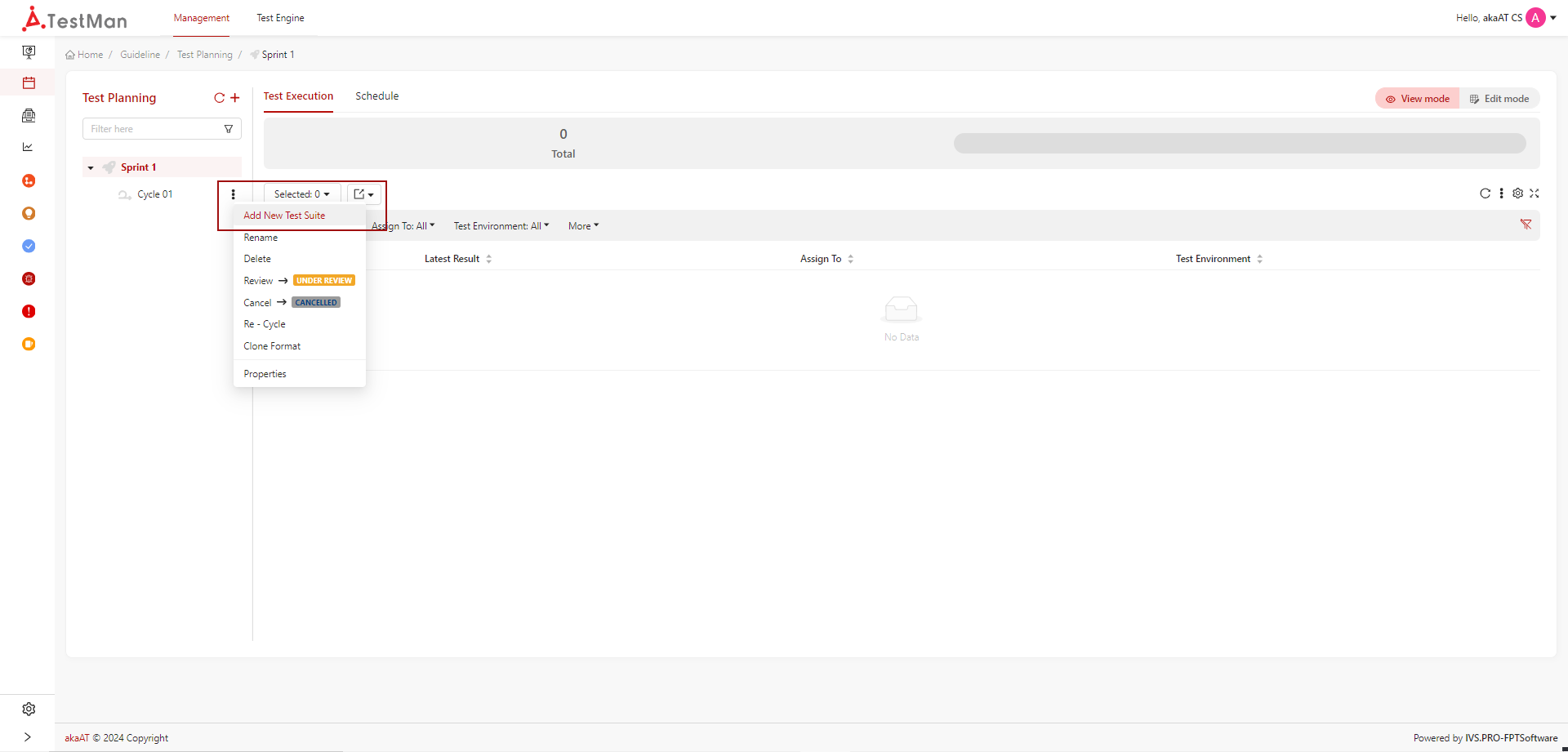1568x752 pixels.
Task: Open the orange lightbulb sidebar icon
Action: click(29, 213)
